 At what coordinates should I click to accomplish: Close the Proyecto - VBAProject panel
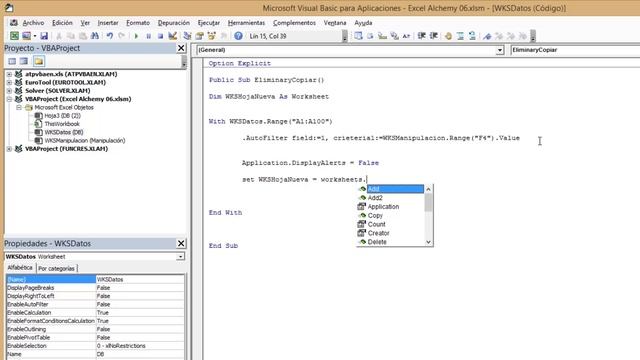coord(181,48)
